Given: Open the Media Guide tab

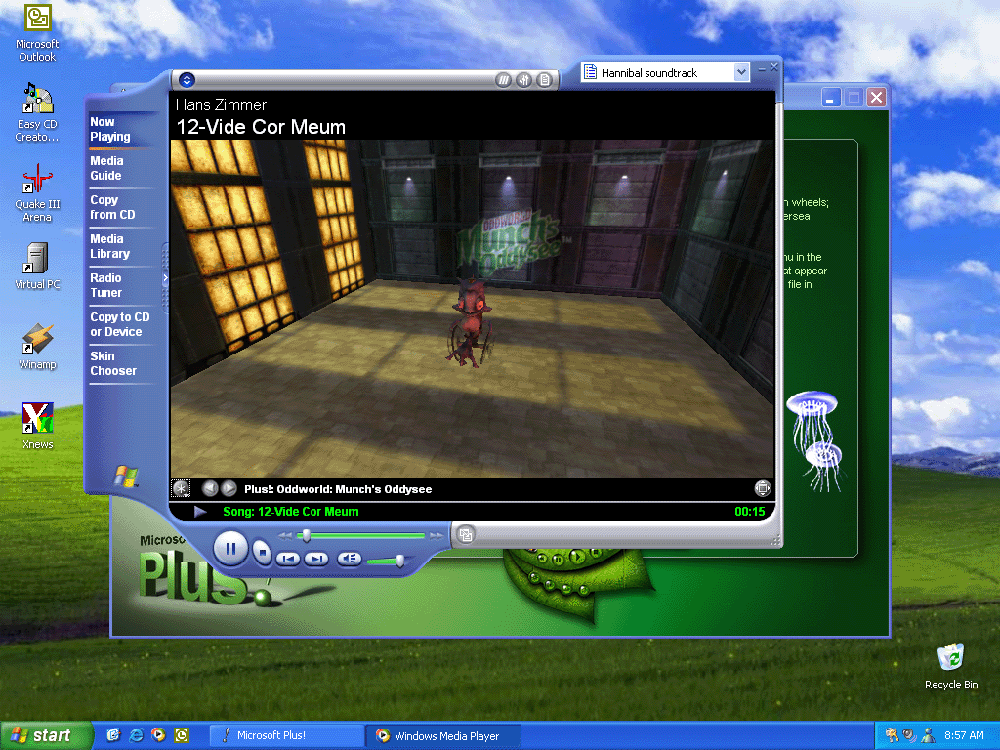Looking at the screenshot, I should click(107, 168).
